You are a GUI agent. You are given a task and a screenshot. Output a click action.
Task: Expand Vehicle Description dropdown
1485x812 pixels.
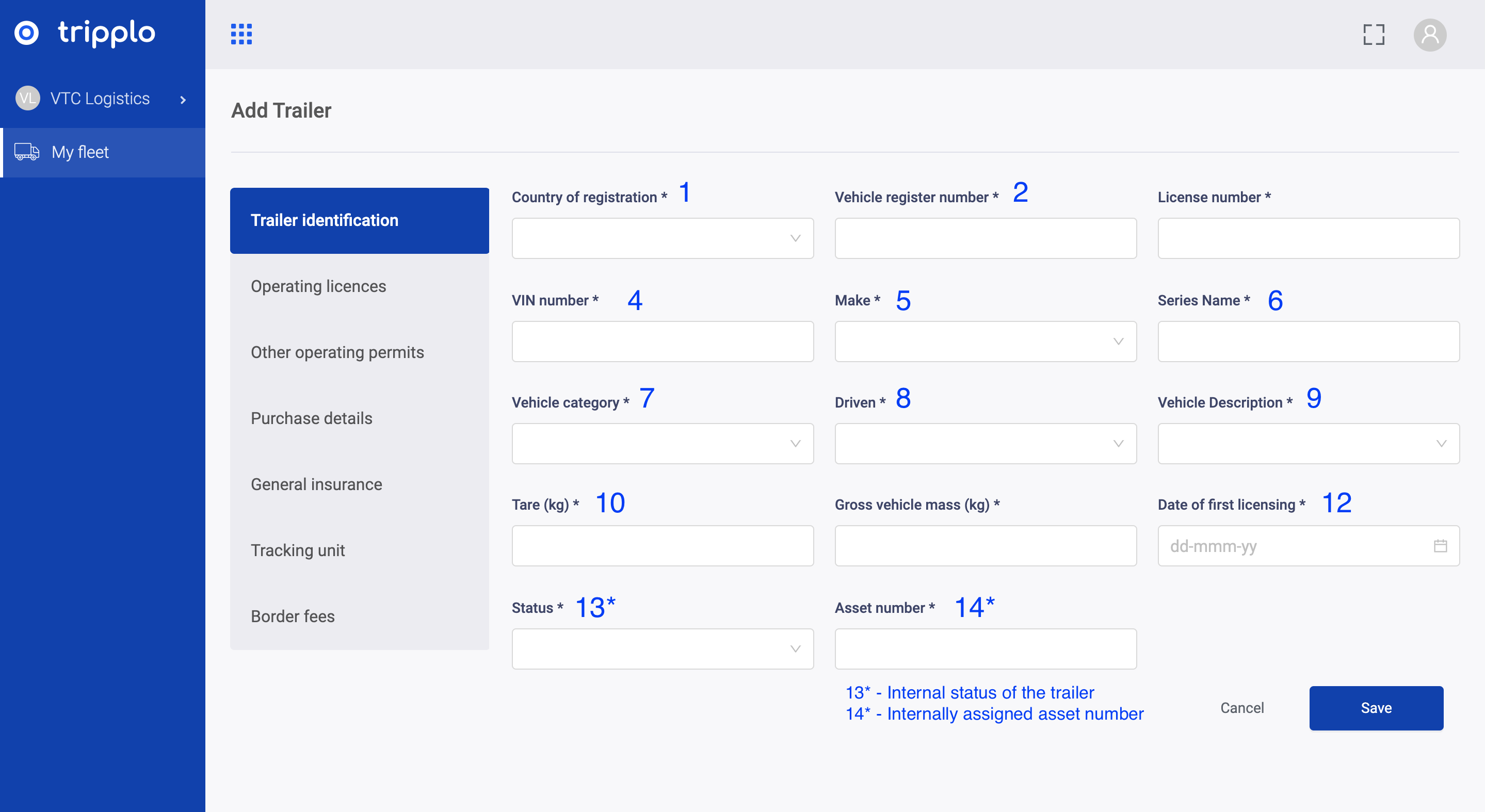tap(1308, 443)
